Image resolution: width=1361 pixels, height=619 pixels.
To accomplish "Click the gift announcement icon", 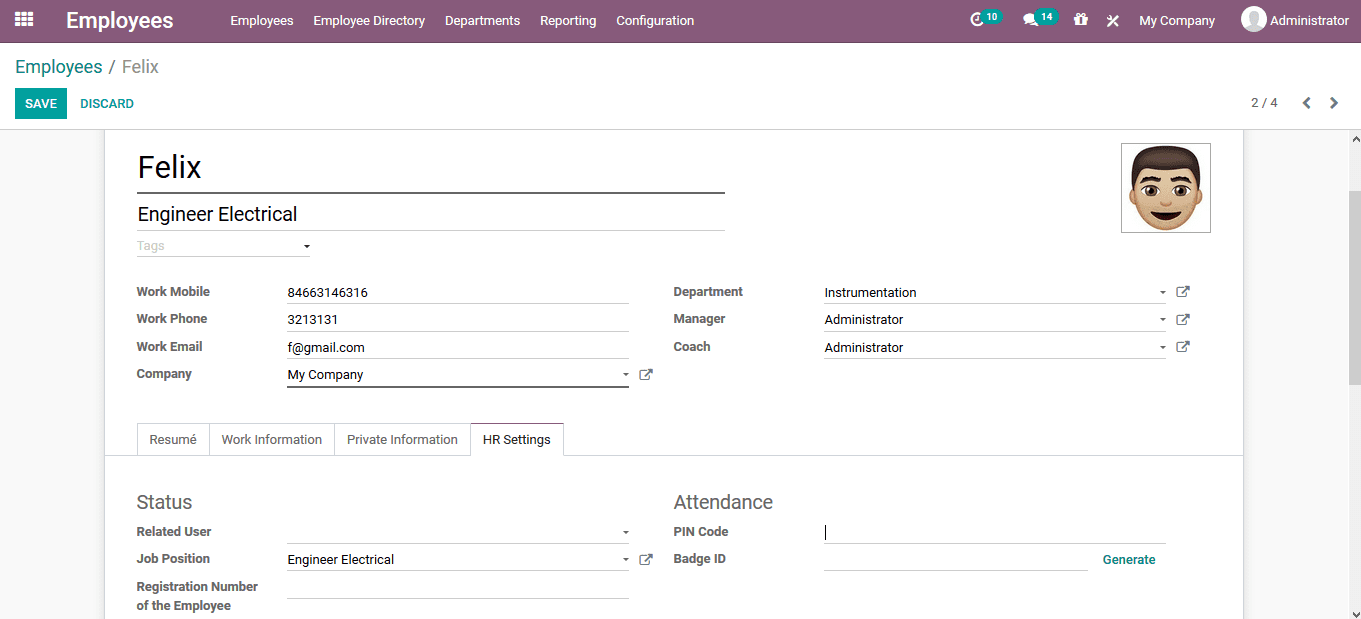I will (x=1080, y=20).
